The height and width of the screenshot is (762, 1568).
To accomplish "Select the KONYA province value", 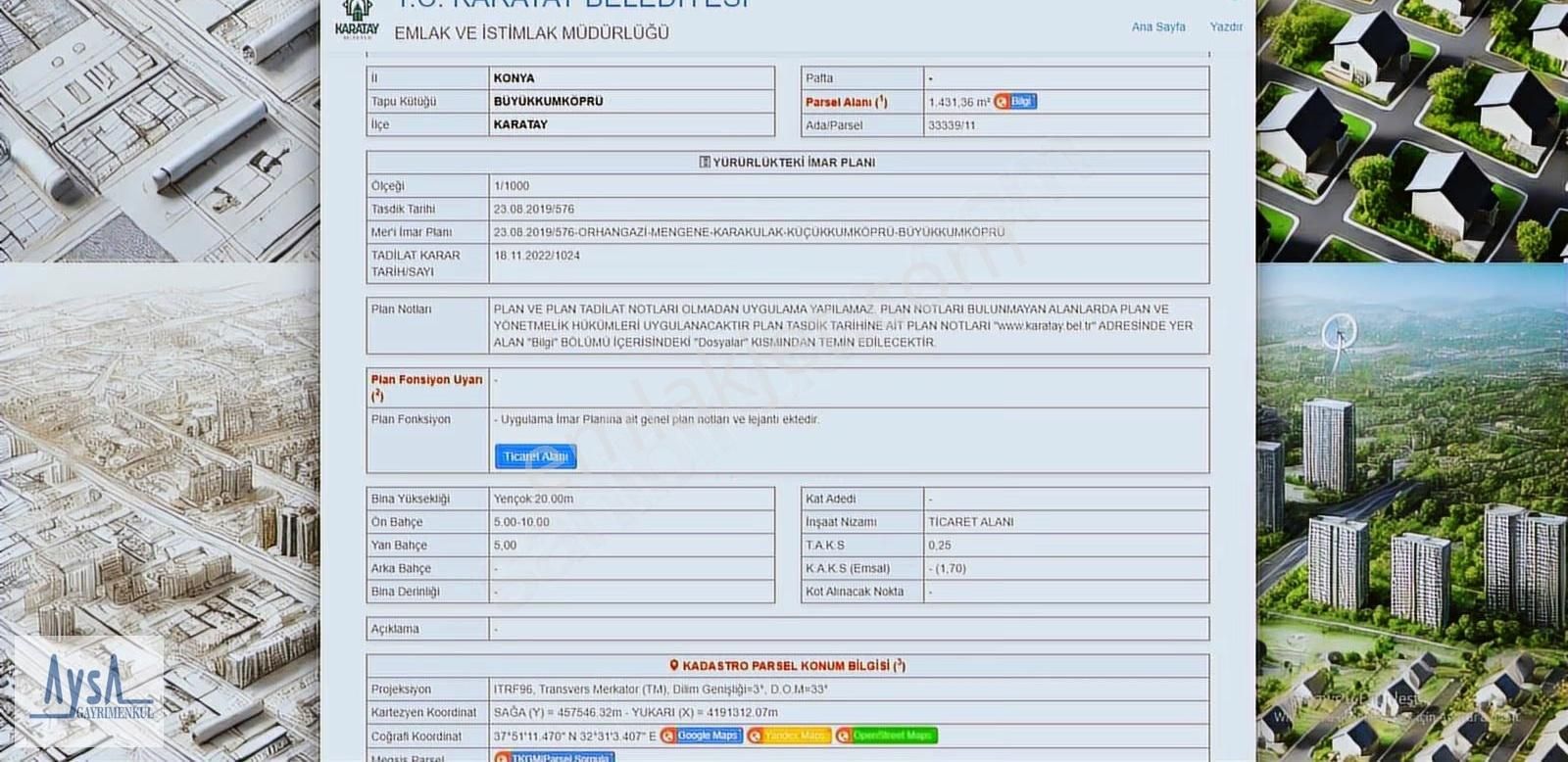I will [514, 78].
